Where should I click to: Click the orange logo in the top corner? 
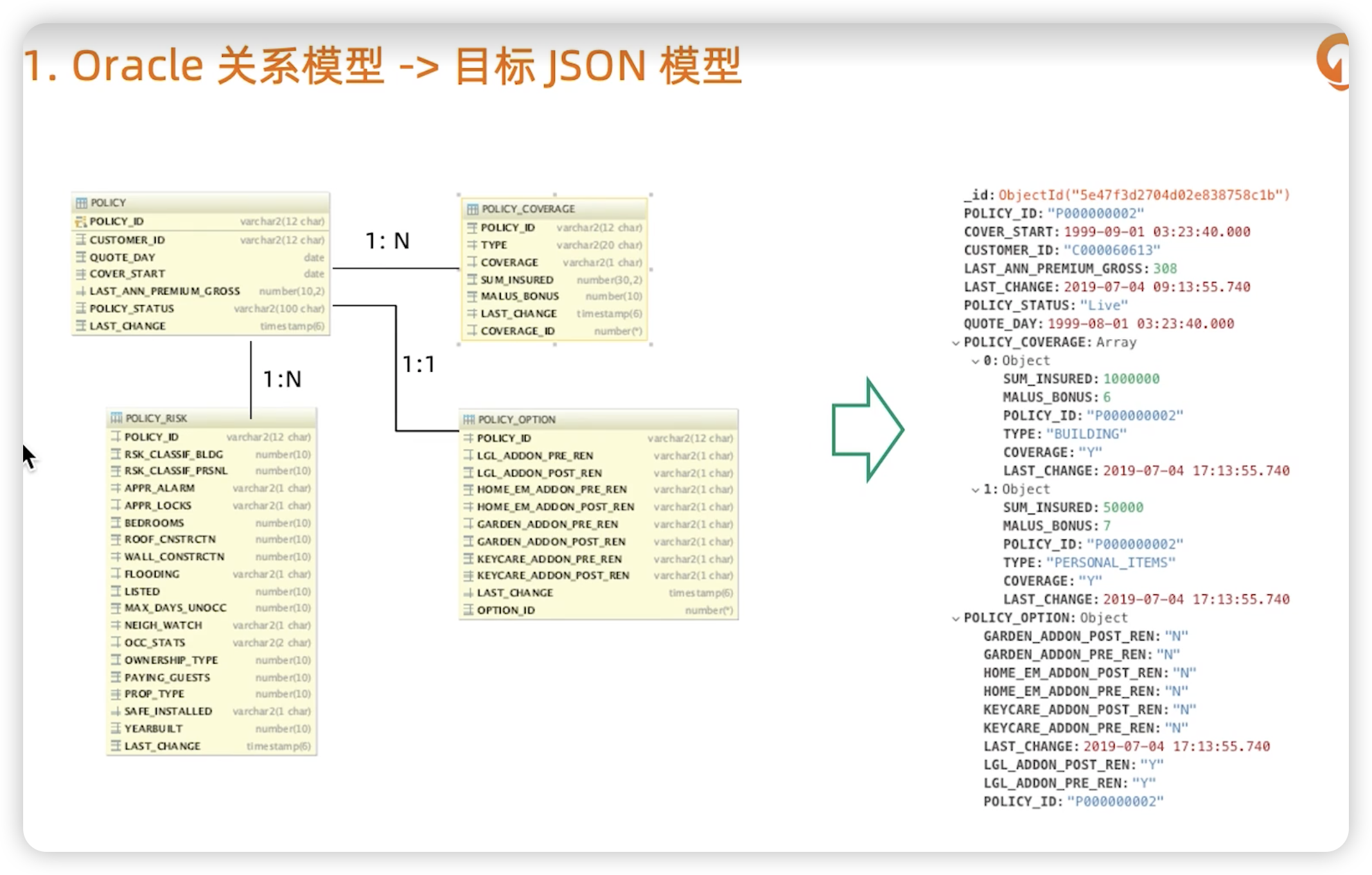(x=1333, y=62)
